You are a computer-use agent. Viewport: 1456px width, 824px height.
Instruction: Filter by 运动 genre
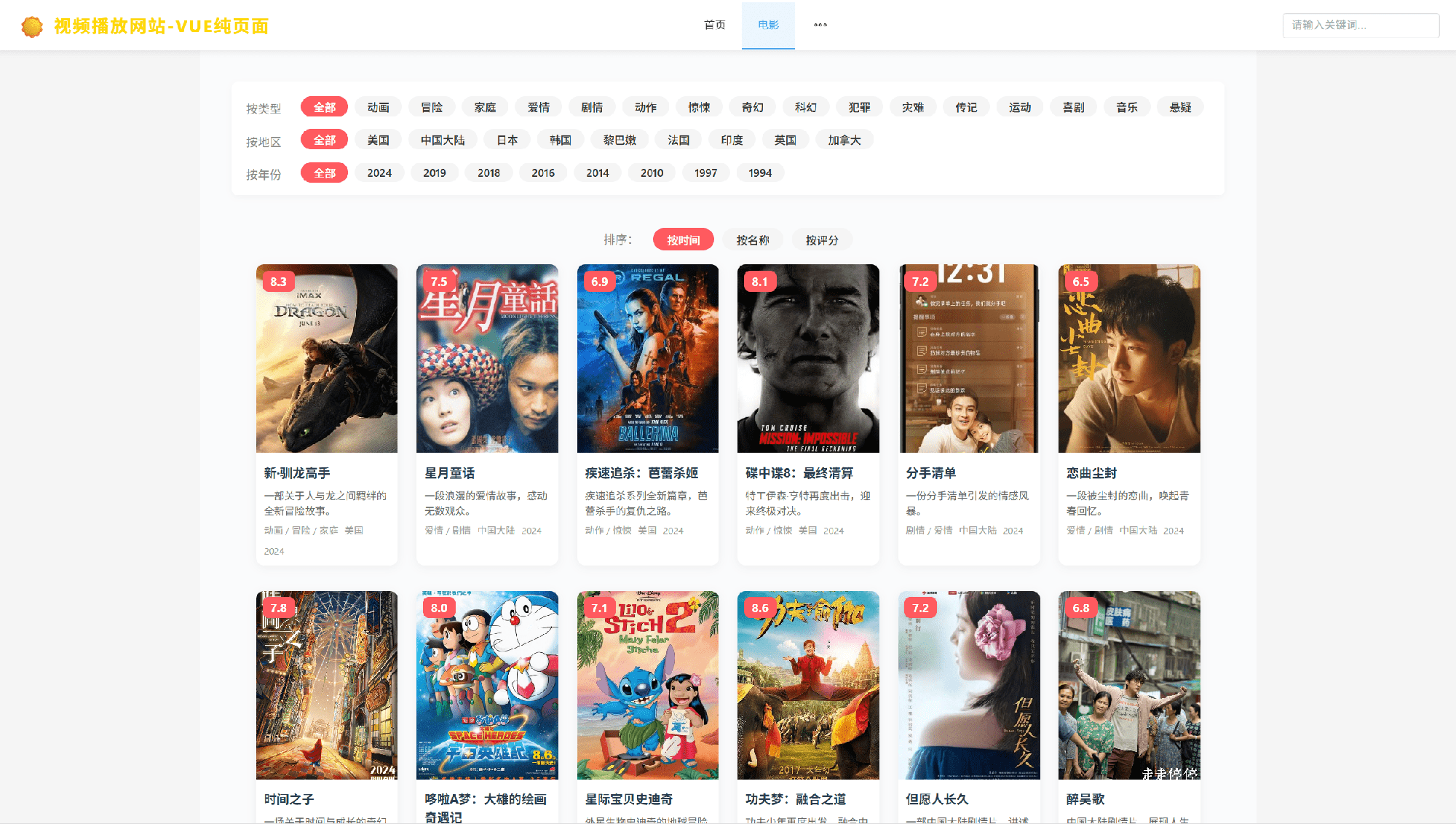pyautogui.click(x=1020, y=107)
